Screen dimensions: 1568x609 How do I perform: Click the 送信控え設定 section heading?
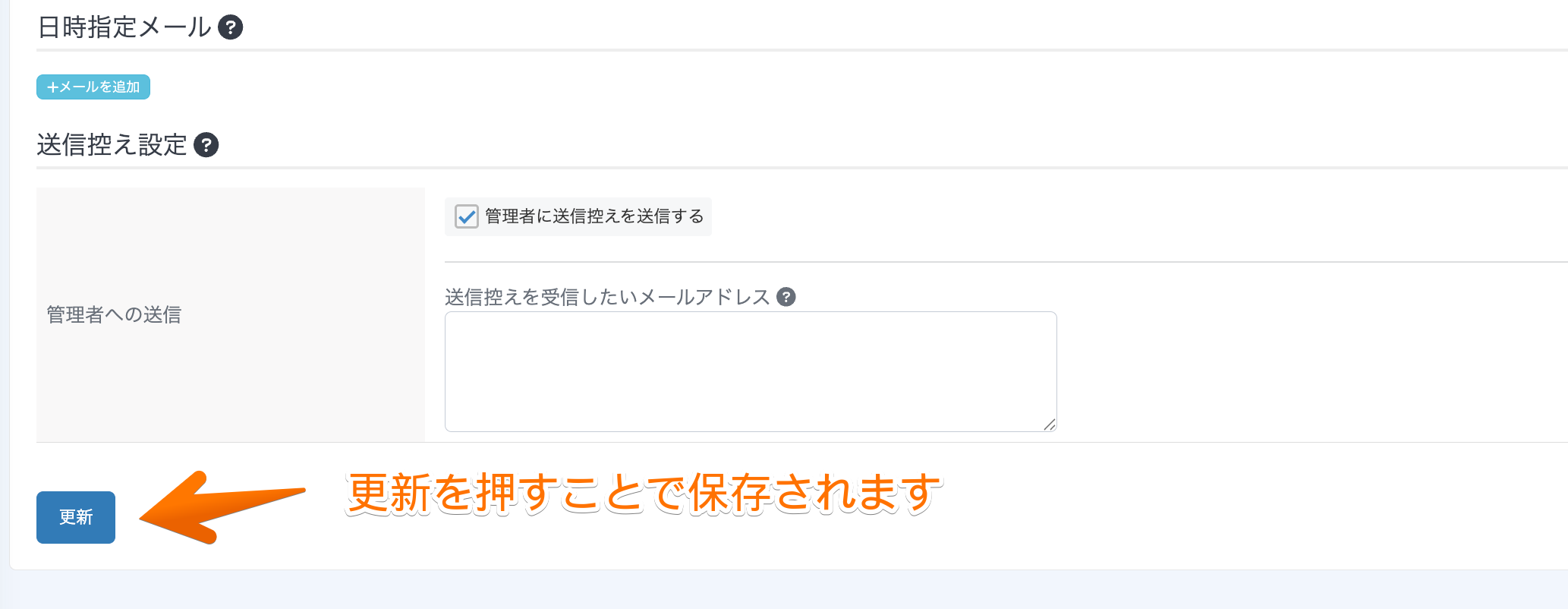(x=112, y=144)
